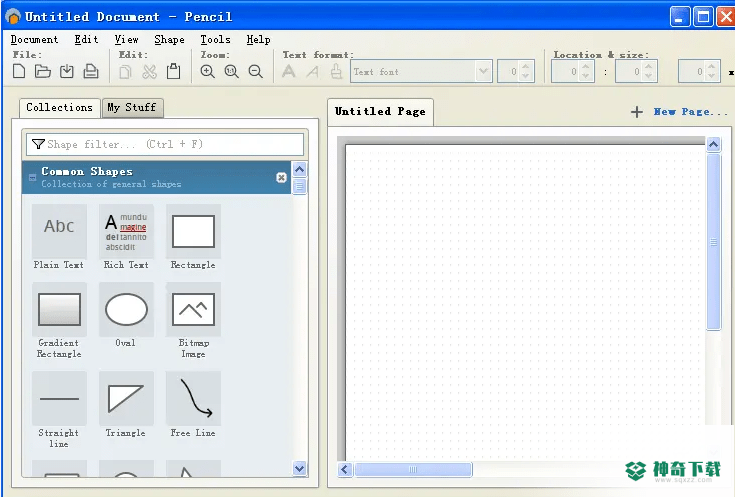The width and height of the screenshot is (735, 497).
Task: Choose the Straight line shape
Action: click(x=59, y=410)
